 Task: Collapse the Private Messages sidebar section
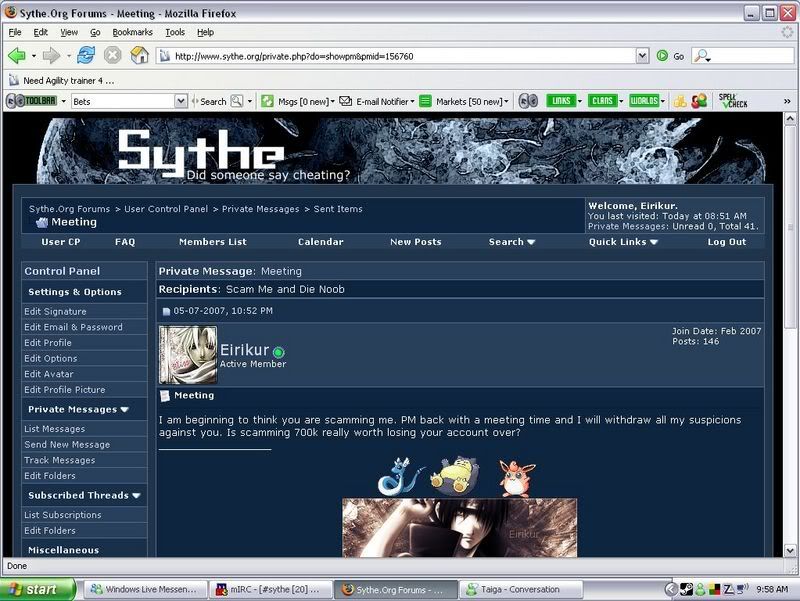click(125, 410)
